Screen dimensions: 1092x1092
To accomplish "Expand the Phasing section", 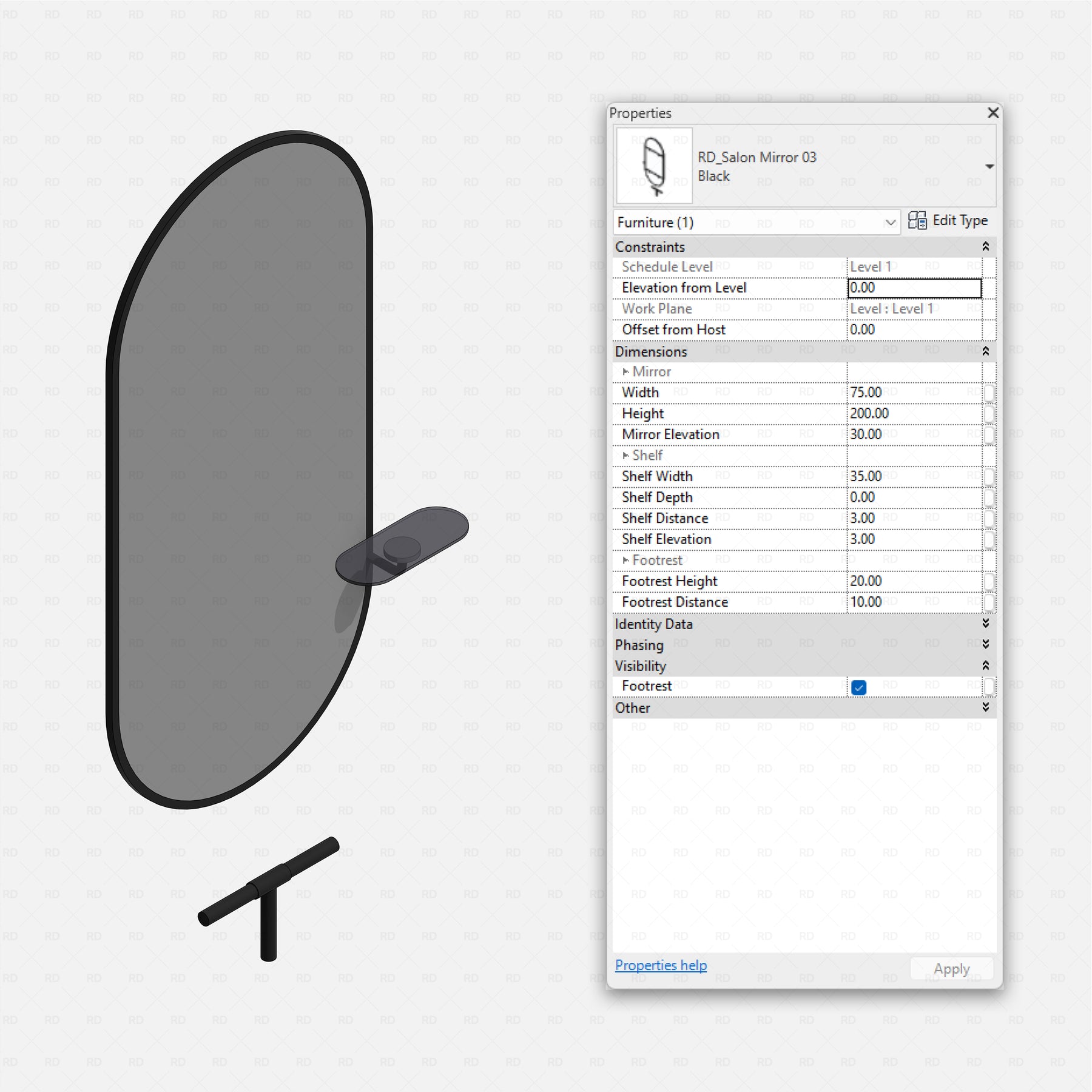I will click(x=985, y=644).
